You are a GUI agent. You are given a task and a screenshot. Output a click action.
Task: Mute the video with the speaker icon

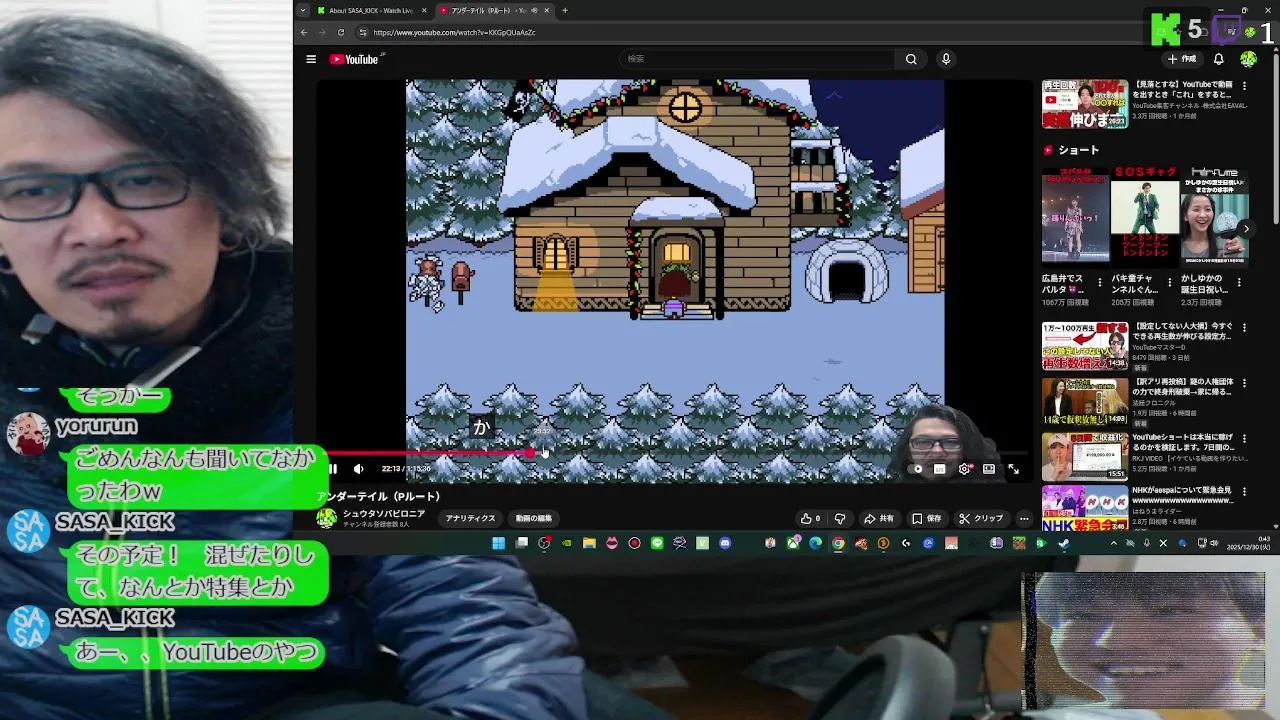(x=359, y=468)
